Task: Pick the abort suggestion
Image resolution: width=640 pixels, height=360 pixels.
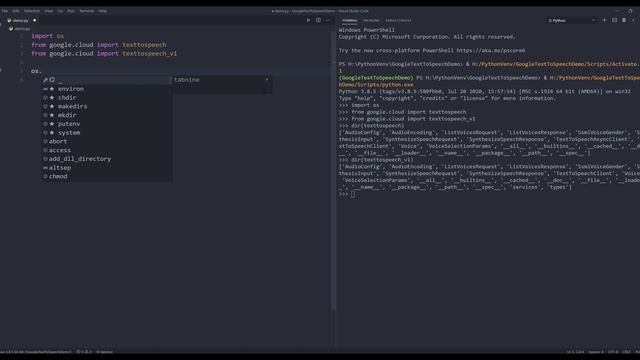Action: 107,141
